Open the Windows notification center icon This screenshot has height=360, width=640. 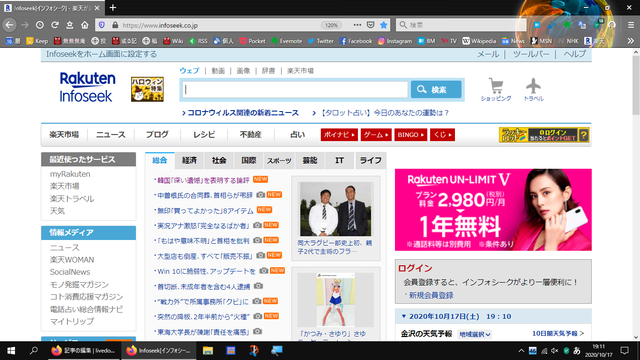(624, 351)
